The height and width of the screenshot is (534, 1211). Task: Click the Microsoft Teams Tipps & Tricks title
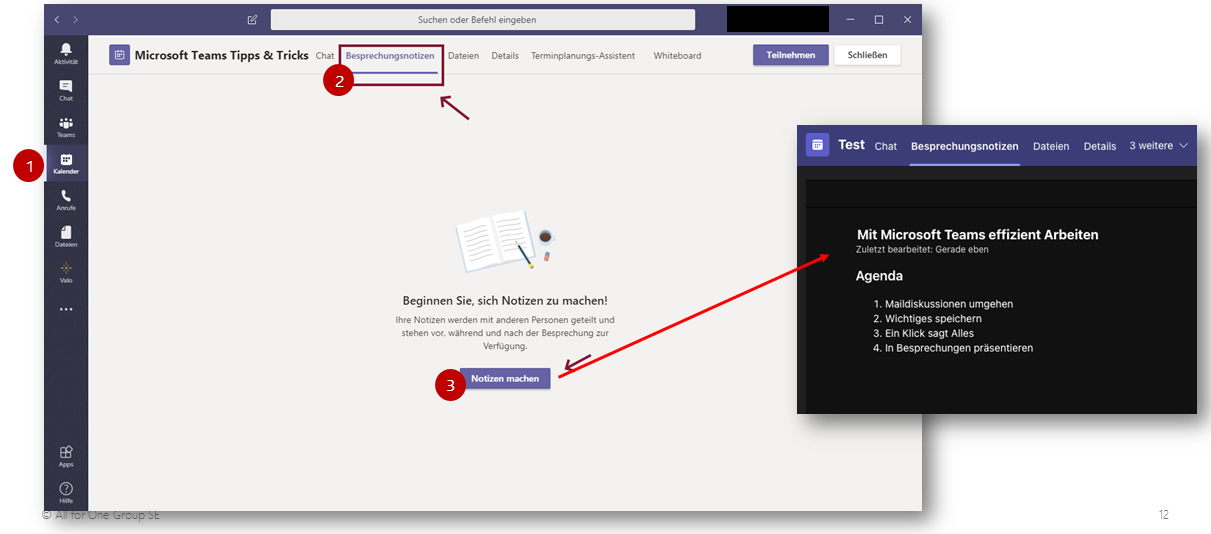pos(222,56)
